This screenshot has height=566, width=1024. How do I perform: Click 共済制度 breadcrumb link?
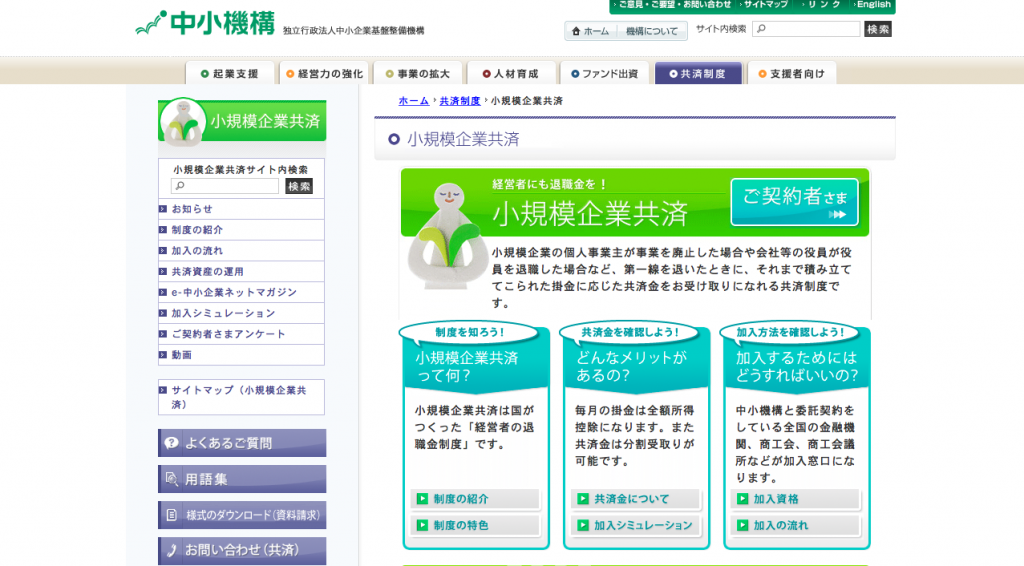click(460, 101)
